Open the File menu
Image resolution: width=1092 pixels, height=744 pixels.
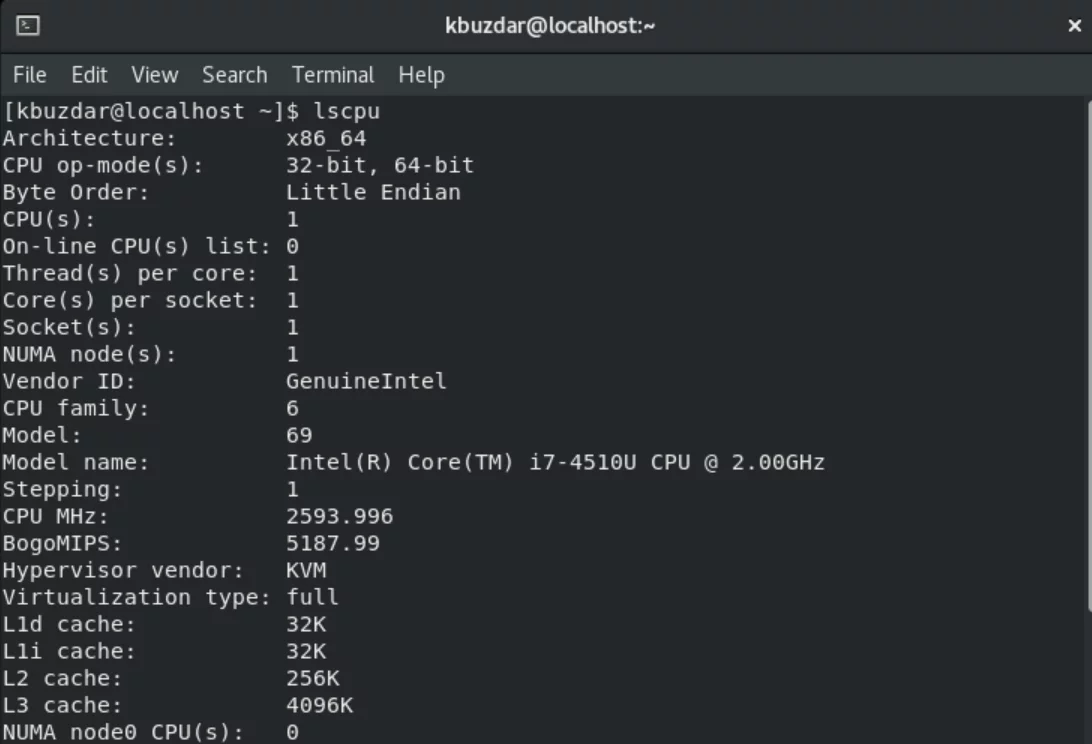coord(30,75)
